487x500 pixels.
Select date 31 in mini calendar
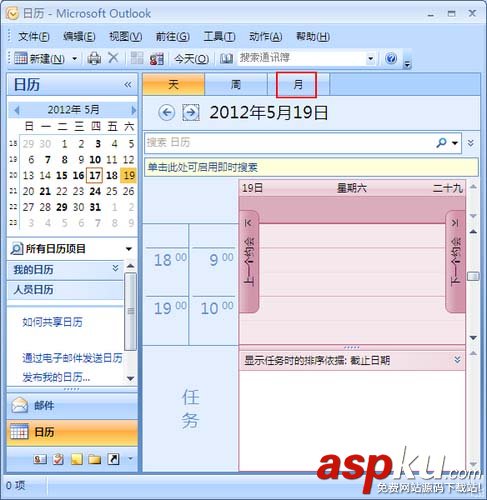tap(95, 207)
